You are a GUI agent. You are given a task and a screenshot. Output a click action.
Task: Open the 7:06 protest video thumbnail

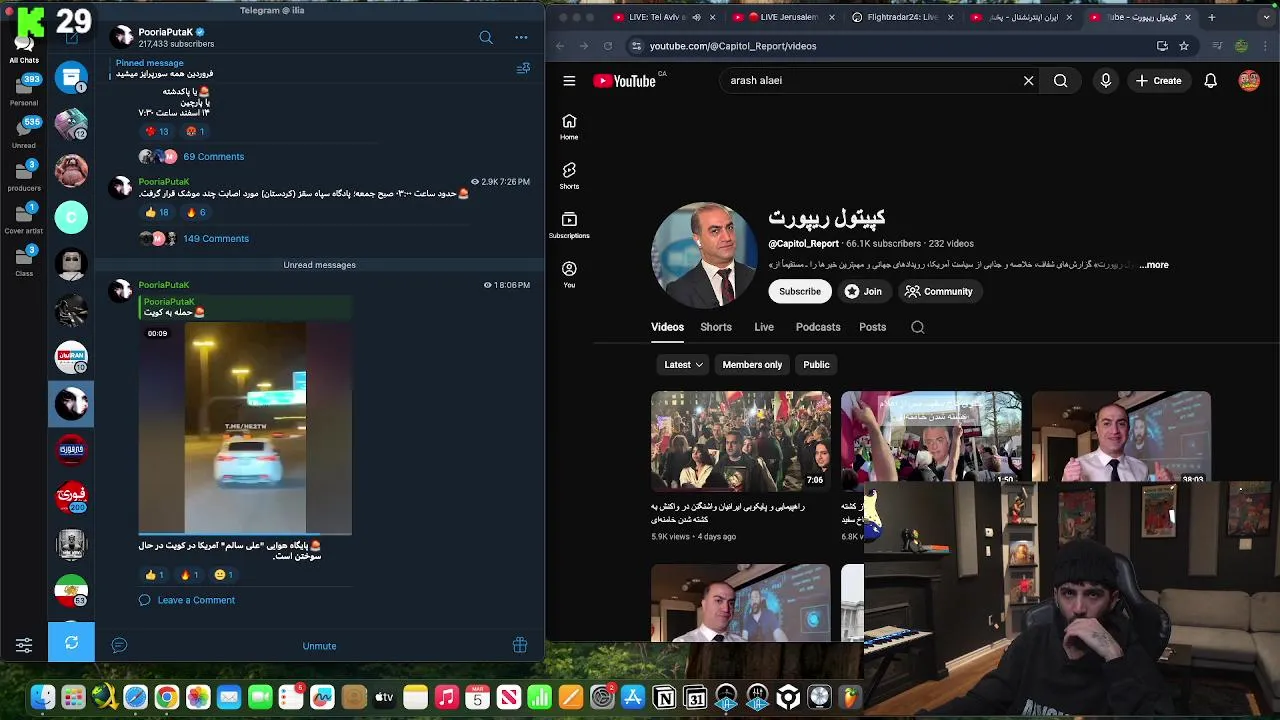click(x=740, y=440)
